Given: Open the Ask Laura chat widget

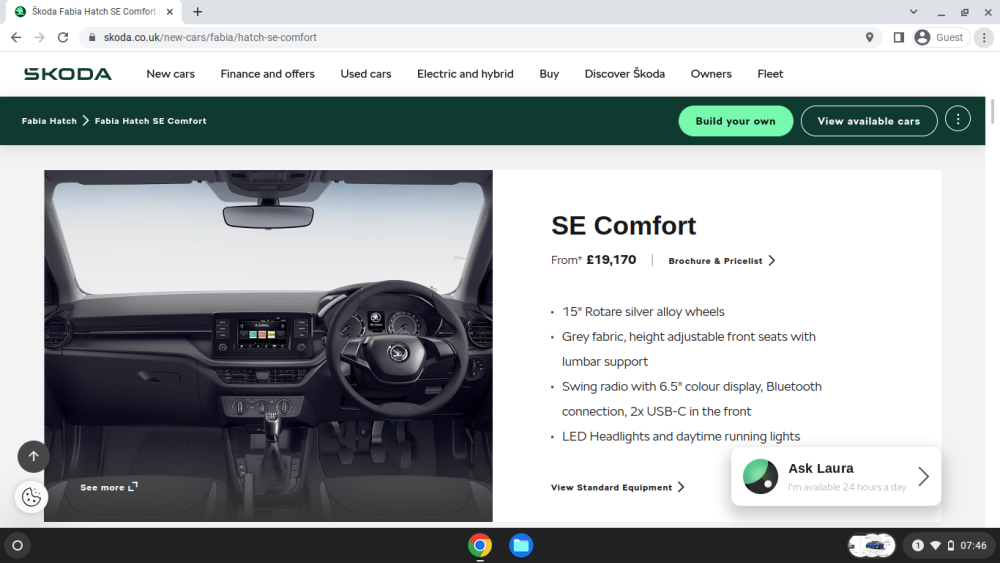Looking at the screenshot, I should click(835, 476).
